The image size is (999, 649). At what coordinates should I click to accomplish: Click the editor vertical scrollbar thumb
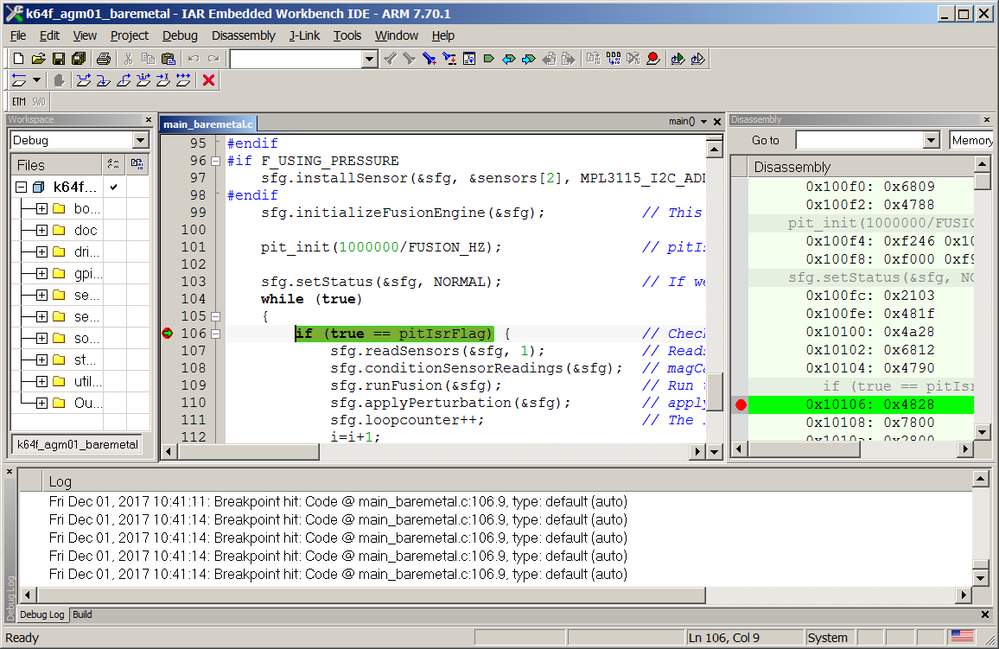click(x=715, y=392)
